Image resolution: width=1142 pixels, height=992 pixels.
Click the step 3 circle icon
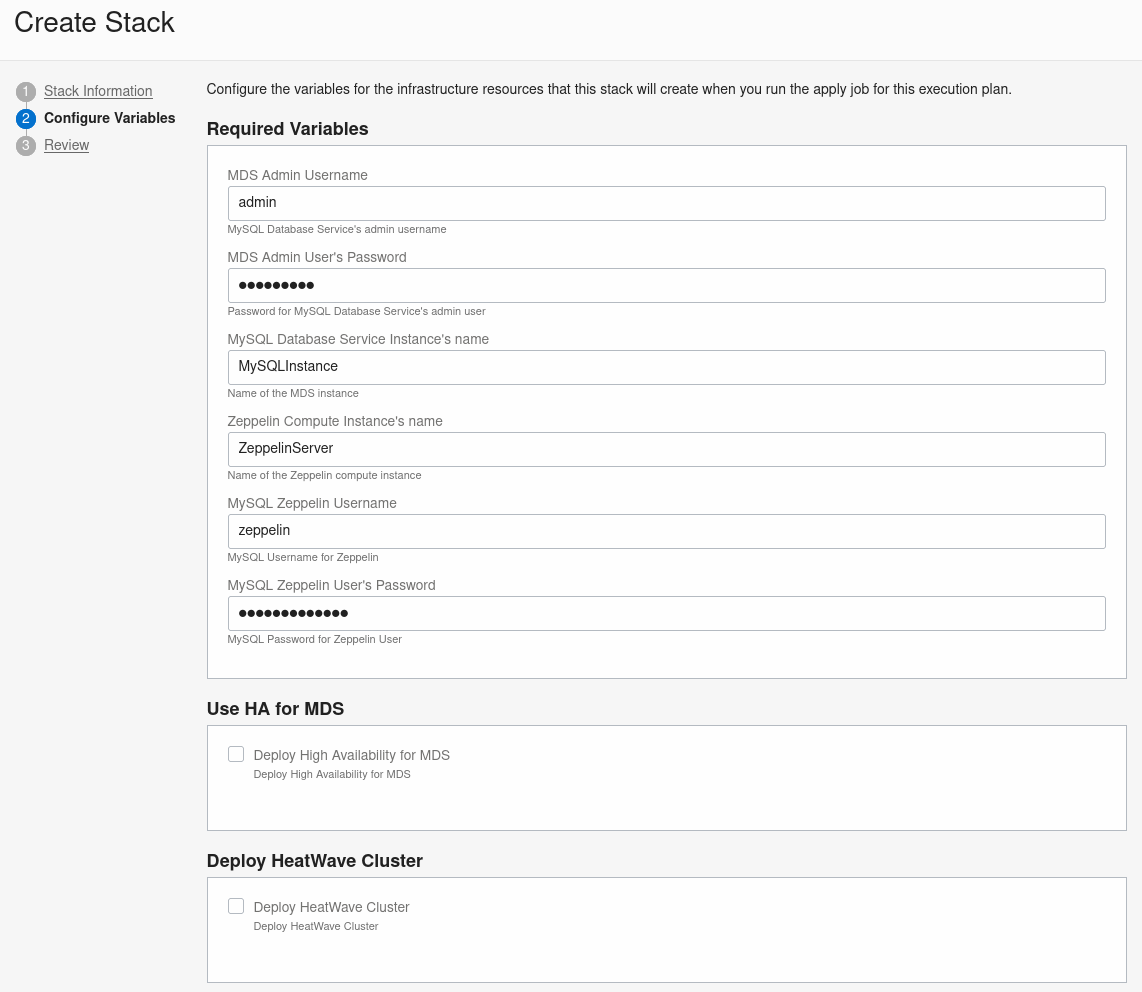pyautogui.click(x=26, y=145)
